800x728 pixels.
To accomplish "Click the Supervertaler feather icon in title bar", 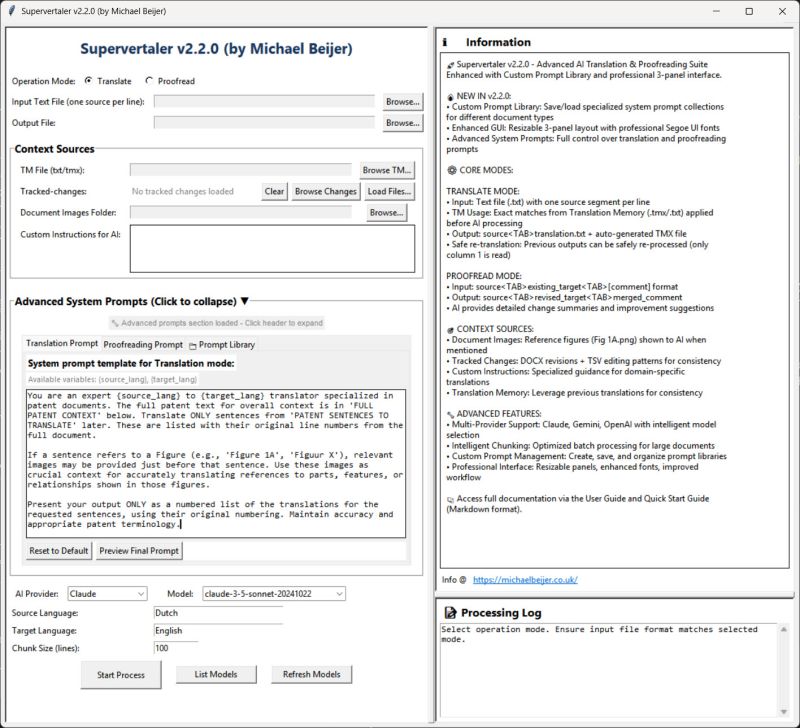I will (x=11, y=11).
